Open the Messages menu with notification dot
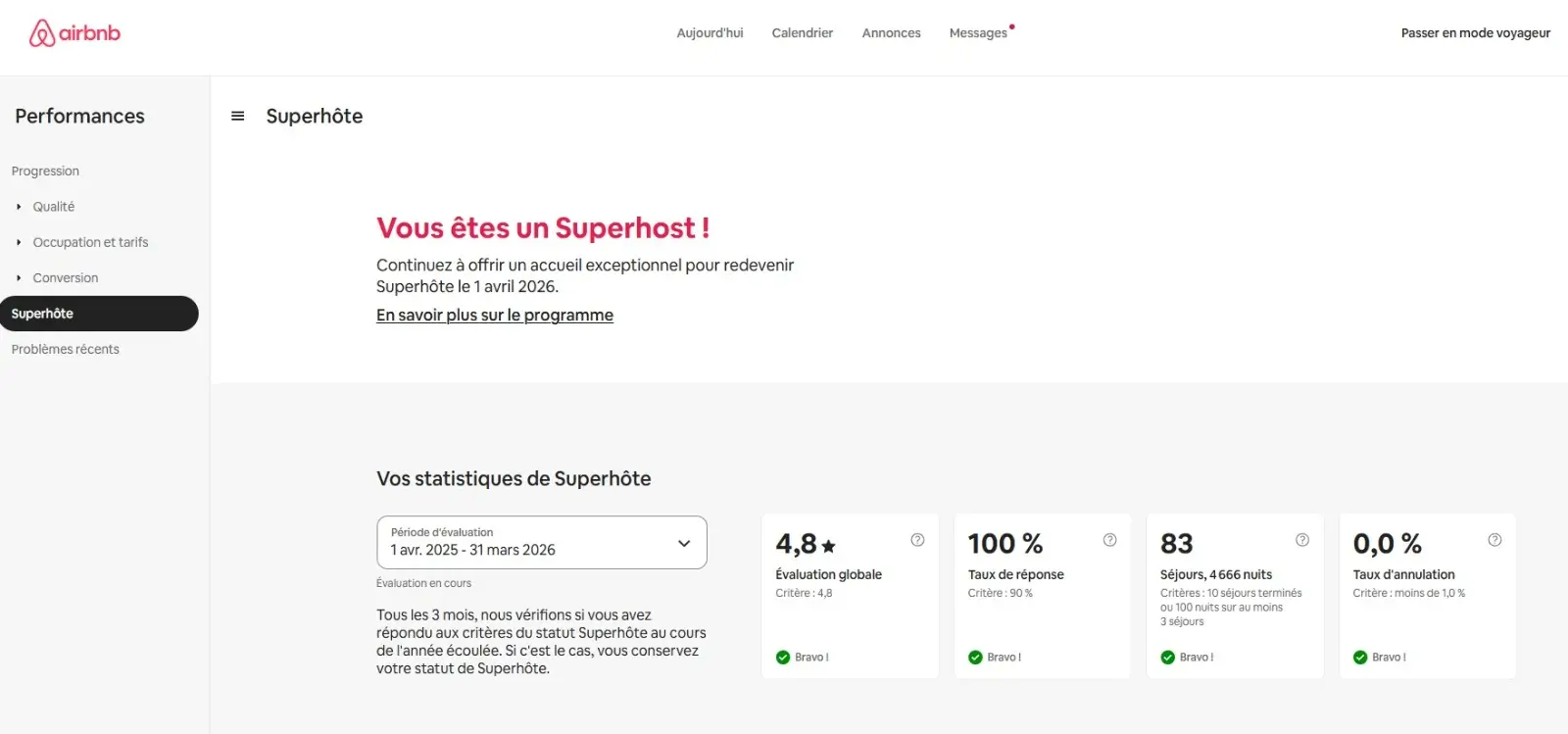This screenshot has width=1568, height=734. point(978,32)
